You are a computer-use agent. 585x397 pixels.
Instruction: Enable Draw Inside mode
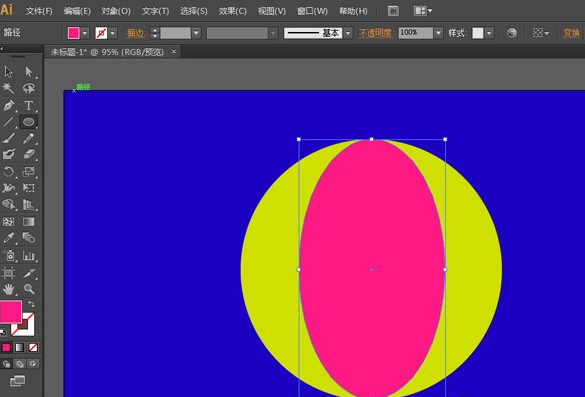coord(33,364)
